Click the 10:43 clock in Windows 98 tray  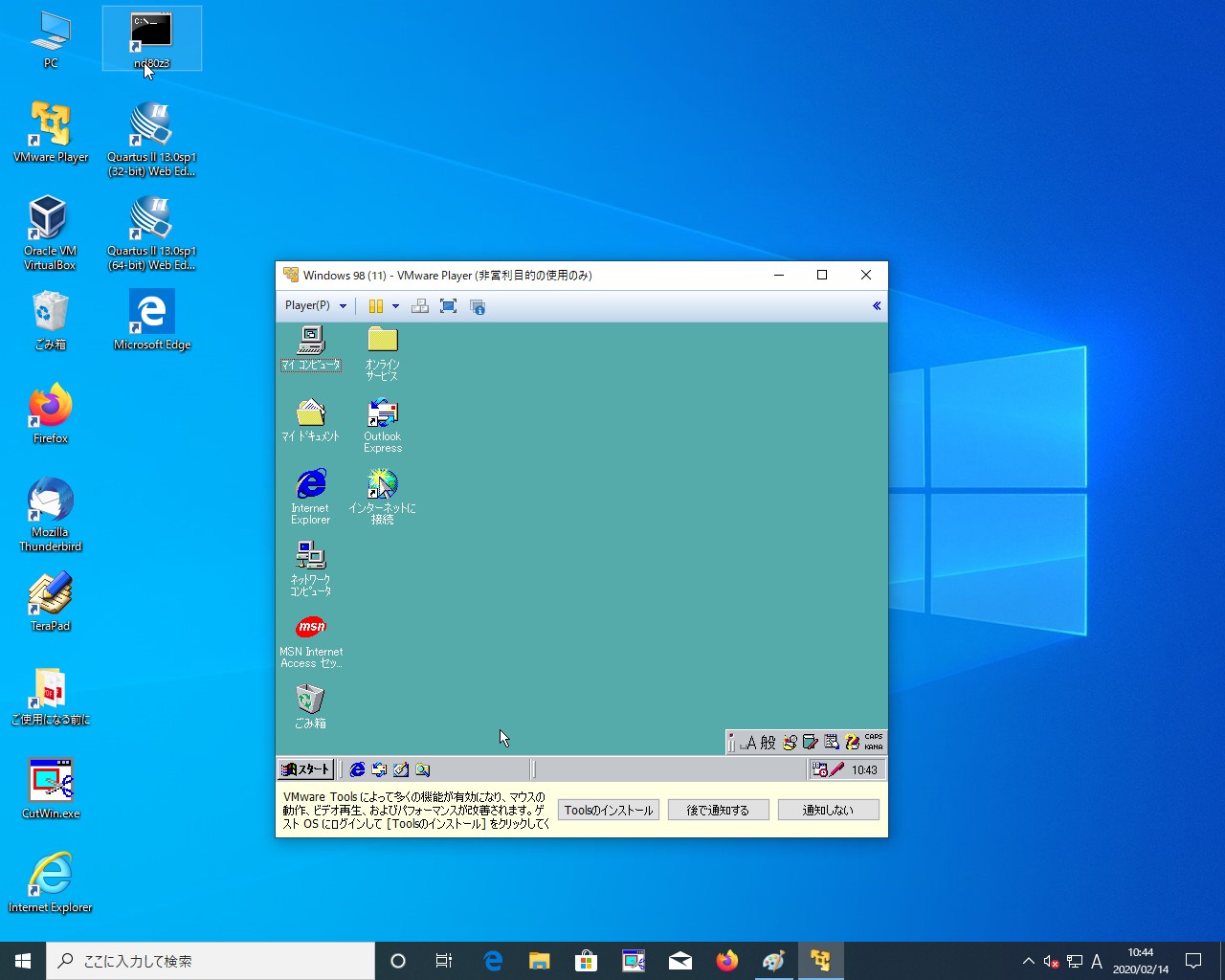pos(864,770)
